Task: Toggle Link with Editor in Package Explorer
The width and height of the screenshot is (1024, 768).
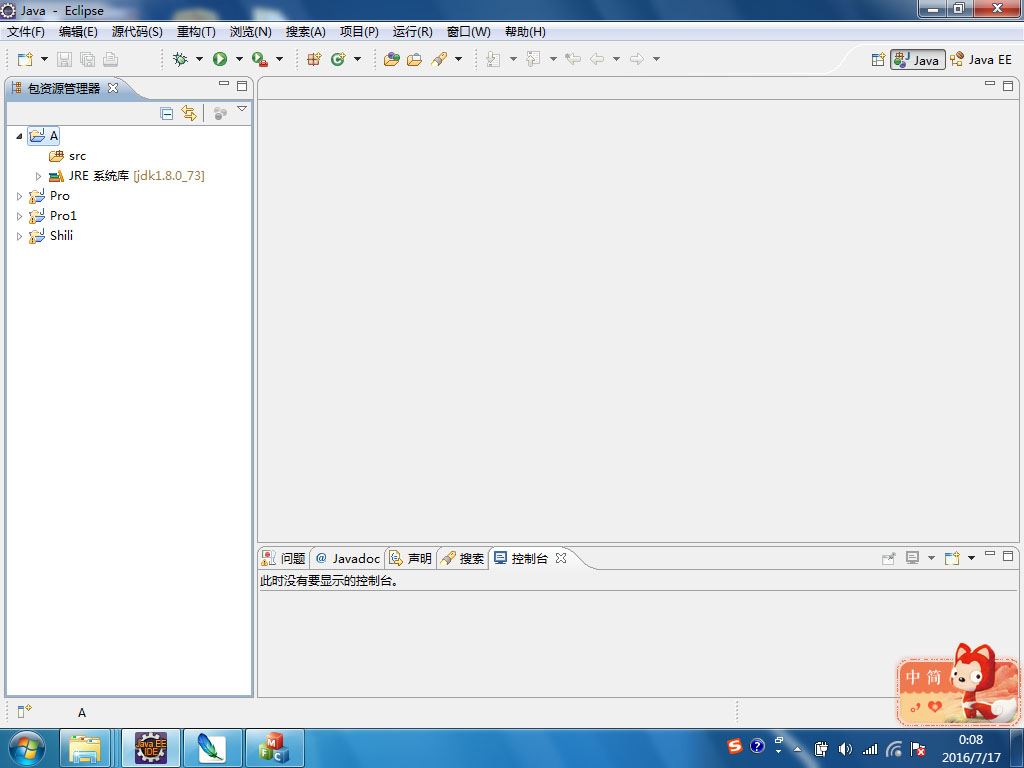Action: click(189, 114)
